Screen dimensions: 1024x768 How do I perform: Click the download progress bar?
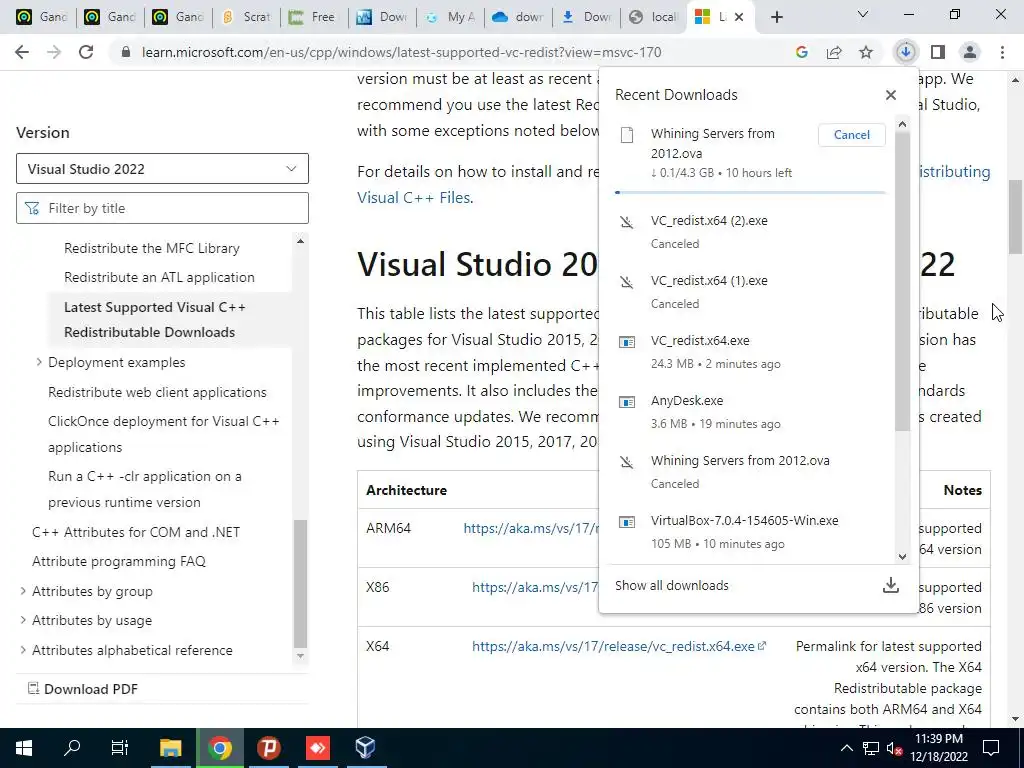click(x=750, y=193)
